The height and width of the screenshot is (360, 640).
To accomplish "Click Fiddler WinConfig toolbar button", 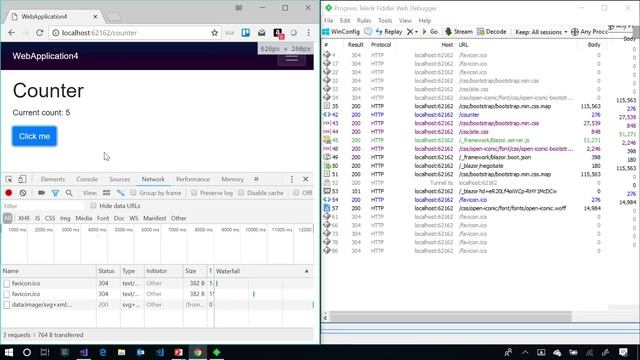I will [x=341, y=31].
